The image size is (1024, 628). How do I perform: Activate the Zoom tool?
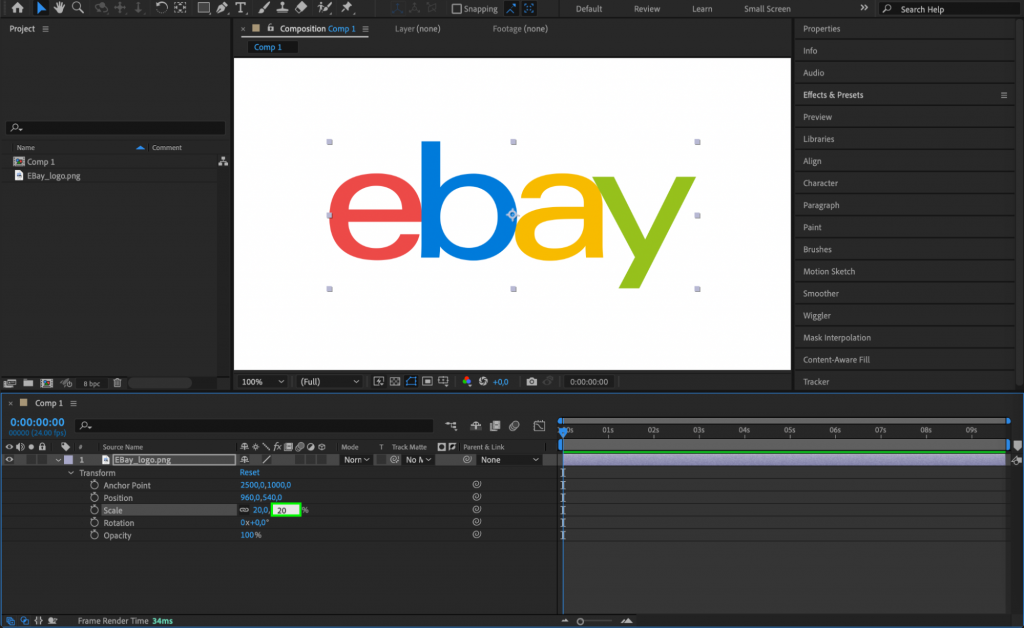click(75, 8)
